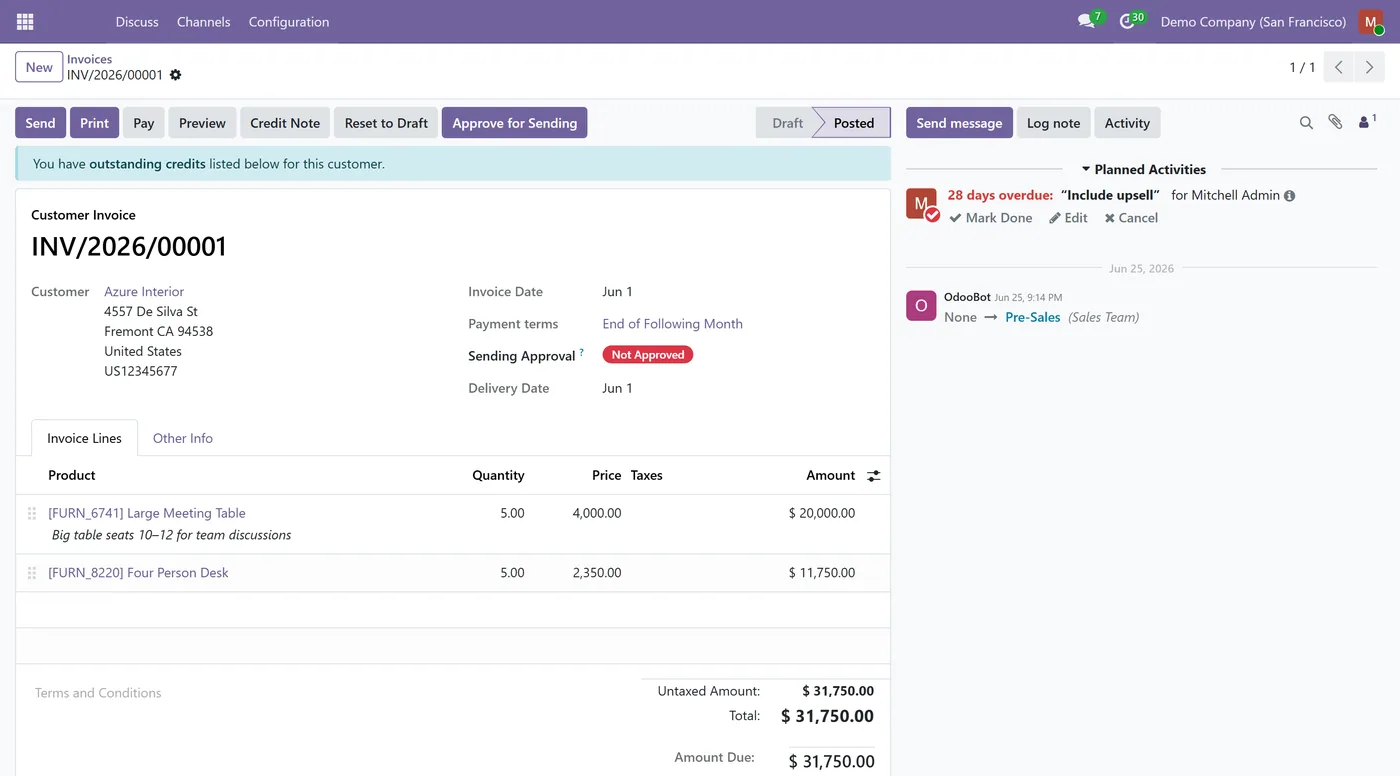
Task: Click the Print button
Action: (x=94, y=123)
